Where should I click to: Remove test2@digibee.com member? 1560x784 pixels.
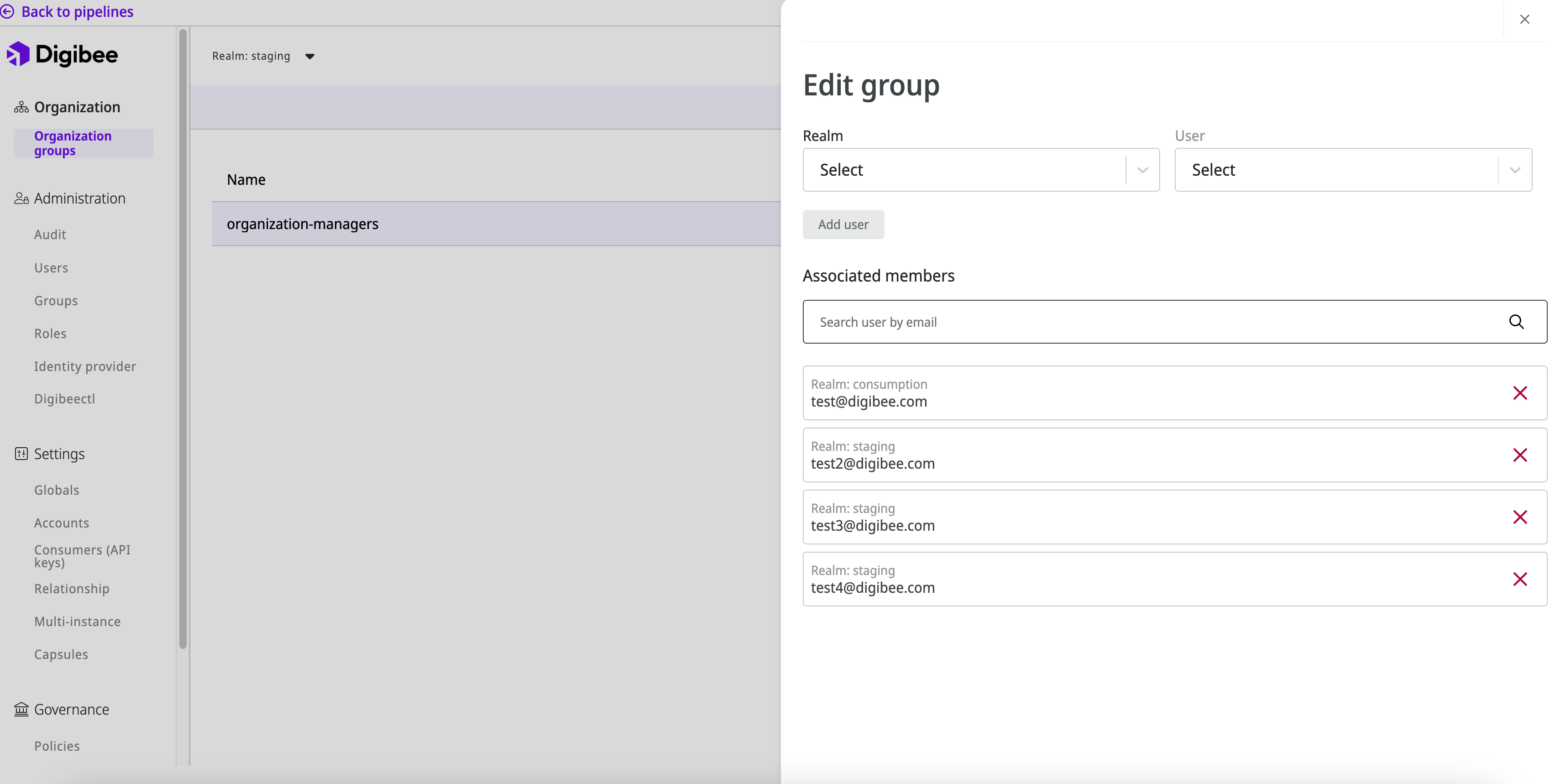coord(1519,455)
